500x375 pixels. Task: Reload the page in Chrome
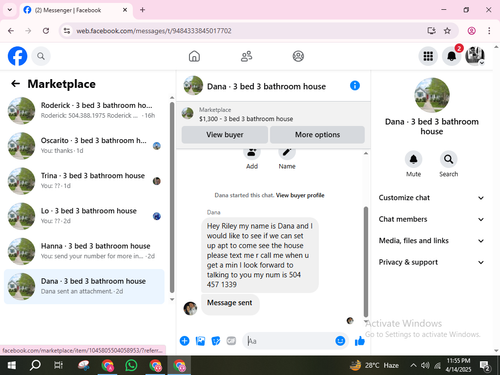[46, 31]
